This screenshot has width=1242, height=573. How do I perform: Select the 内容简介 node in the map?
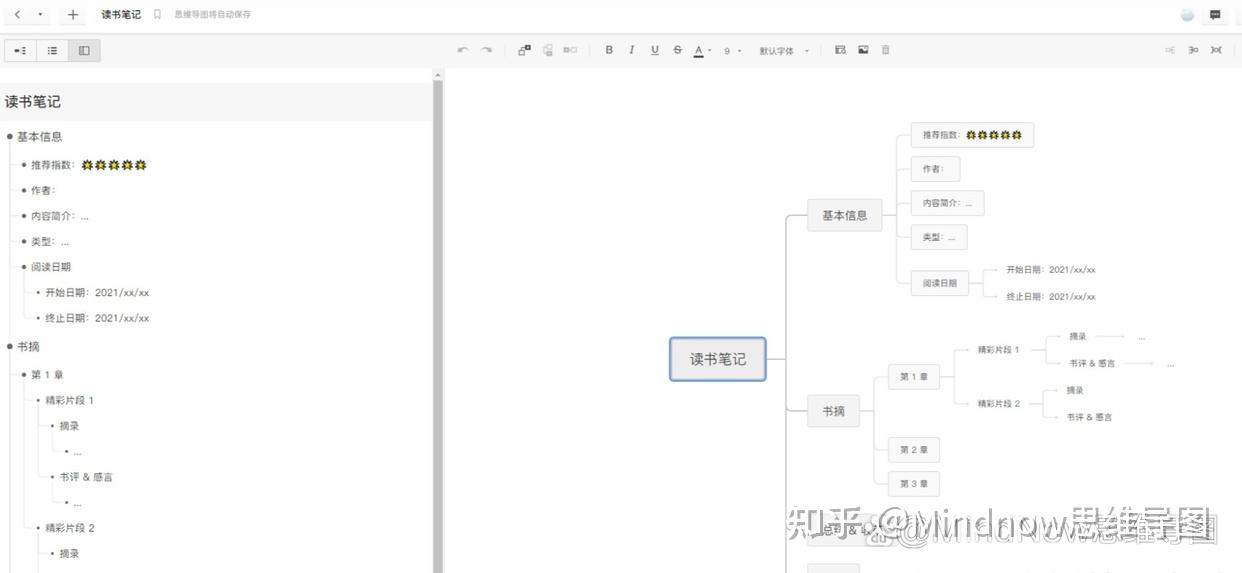coord(947,203)
